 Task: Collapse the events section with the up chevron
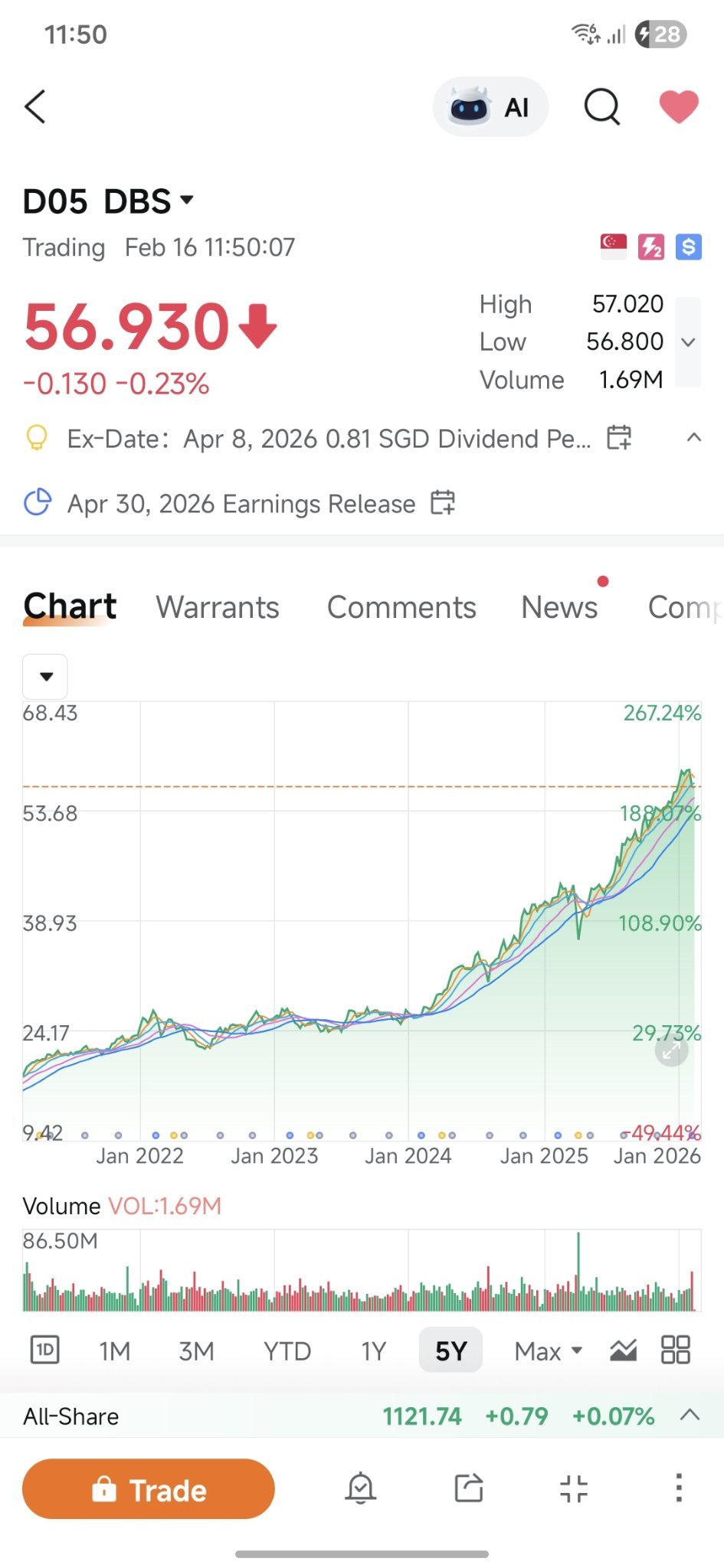point(694,438)
